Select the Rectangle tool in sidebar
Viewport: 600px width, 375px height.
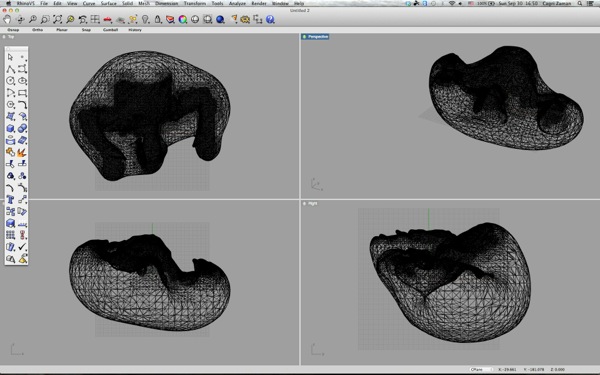[x=22, y=93]
